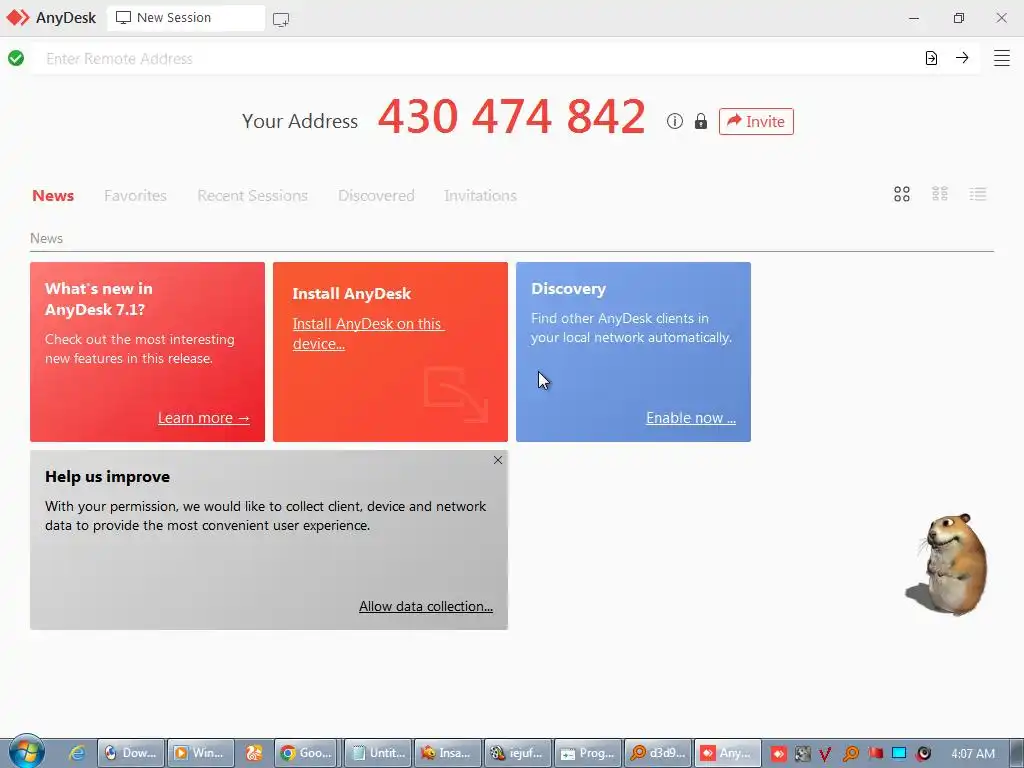The height and width of the screenshot is (768, 1024).
Task: Click the cyan monitor tray icon
Action: [899, 753]
